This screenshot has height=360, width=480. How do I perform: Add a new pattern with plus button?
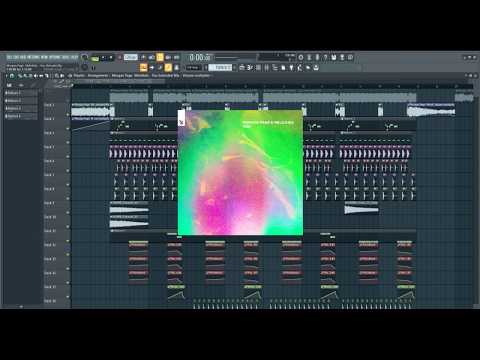[235, 67]
